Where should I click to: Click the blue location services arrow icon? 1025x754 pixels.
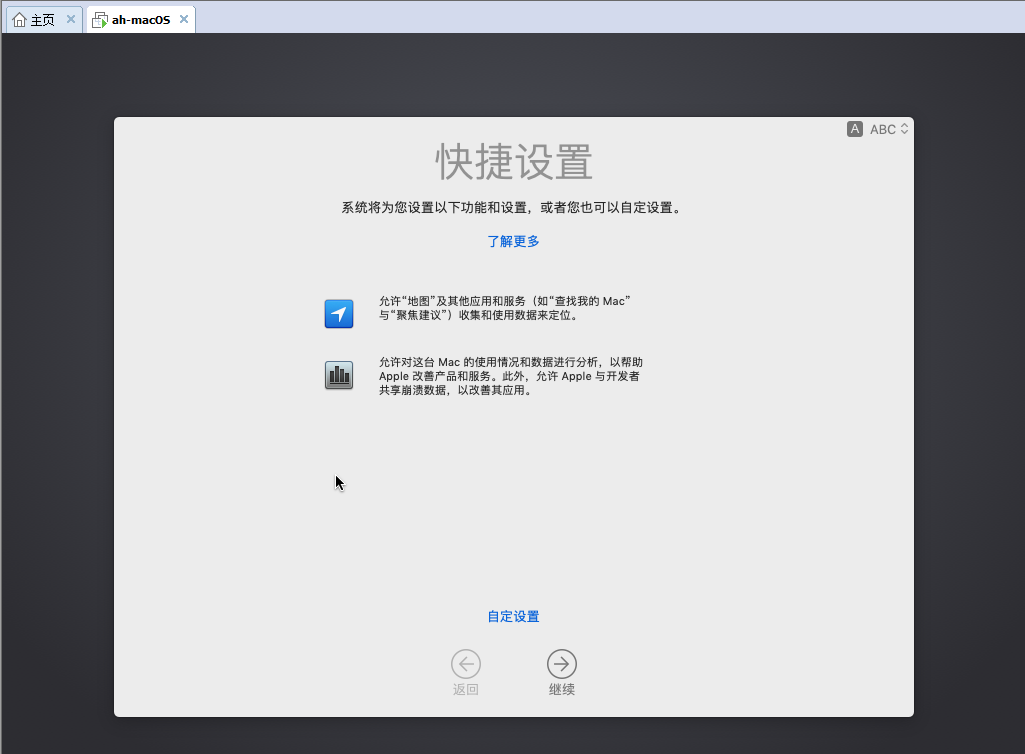tap(339, 314)
